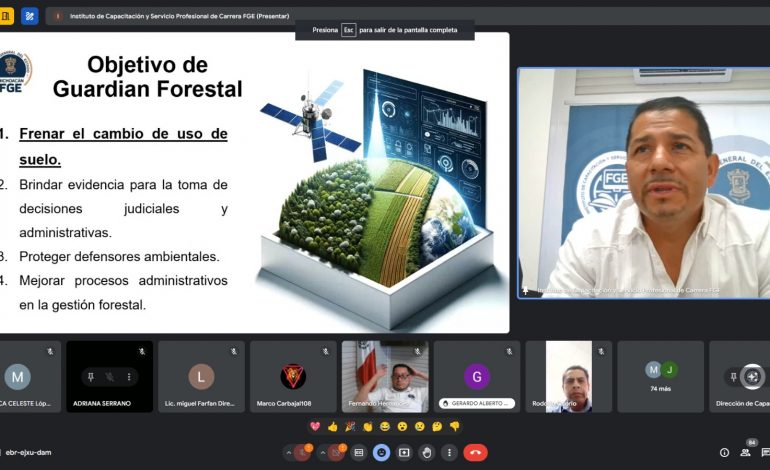Click the GERARDO ALBERTO participant tile
770x470 pixels.
477,377
